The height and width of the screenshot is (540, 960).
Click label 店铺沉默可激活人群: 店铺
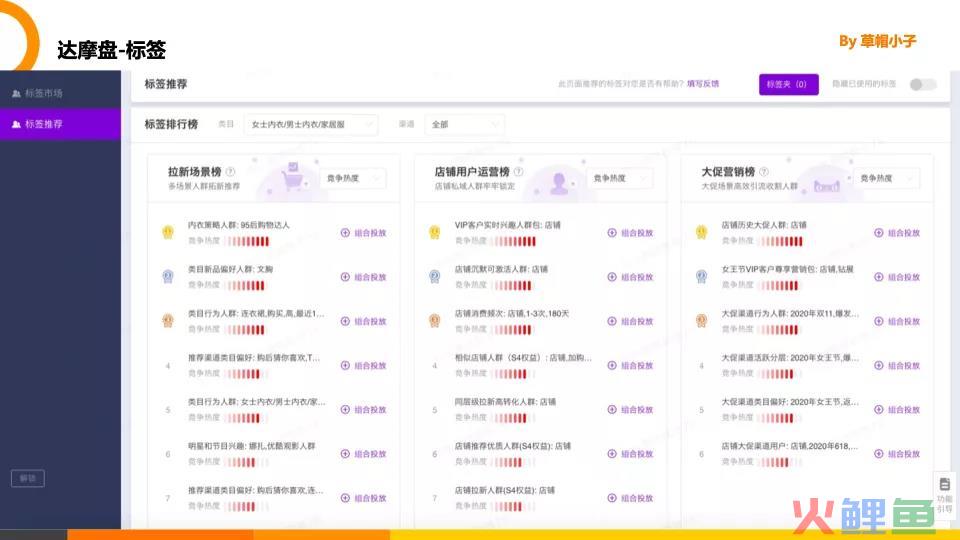(501, 269)
